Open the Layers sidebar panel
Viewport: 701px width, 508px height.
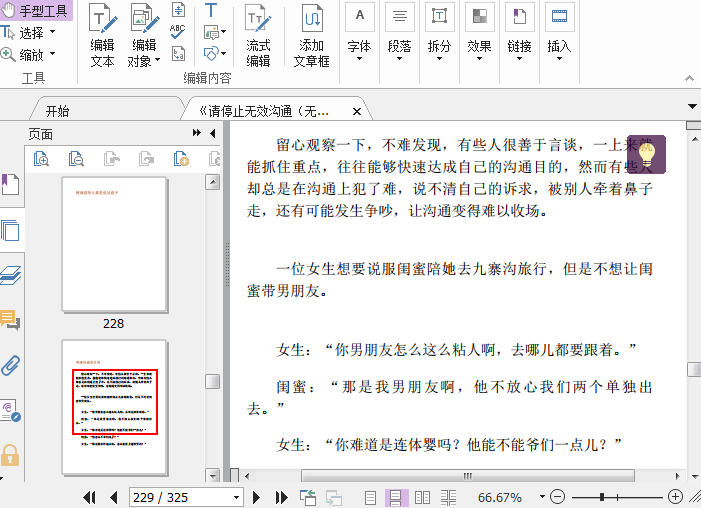click(x=10, y=275)
